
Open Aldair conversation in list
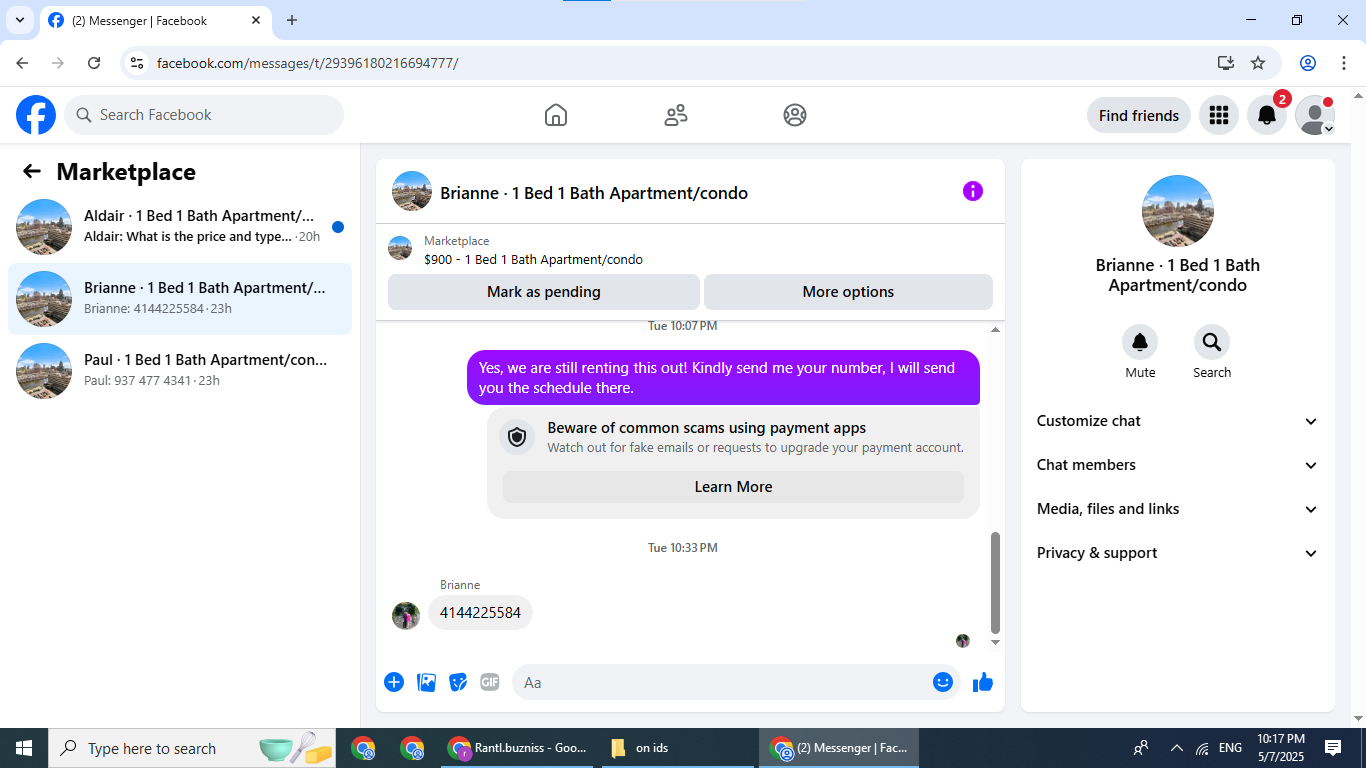click(180, 227)
